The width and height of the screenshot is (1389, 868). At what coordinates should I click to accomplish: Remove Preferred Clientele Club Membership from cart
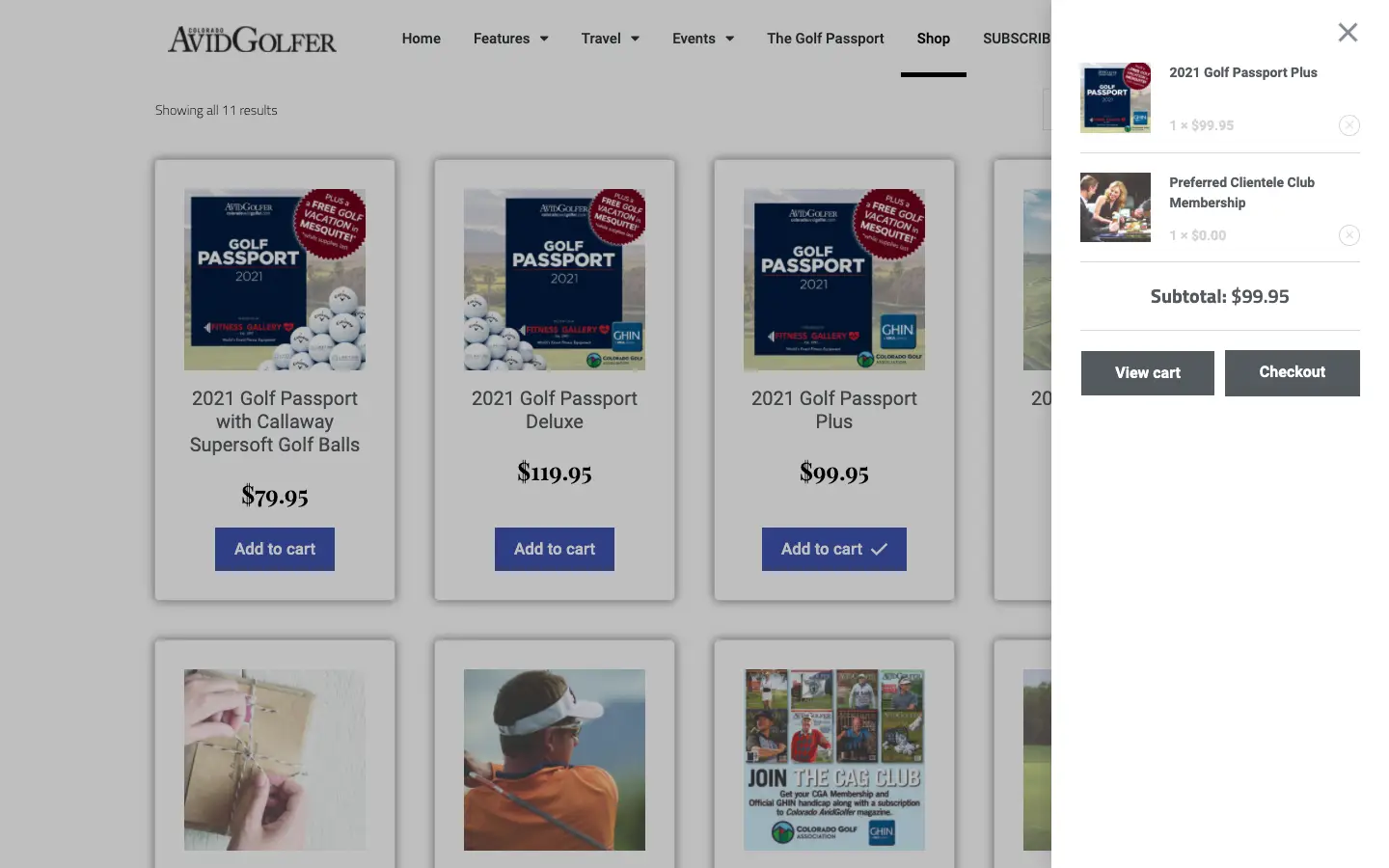coord(1349,235)
